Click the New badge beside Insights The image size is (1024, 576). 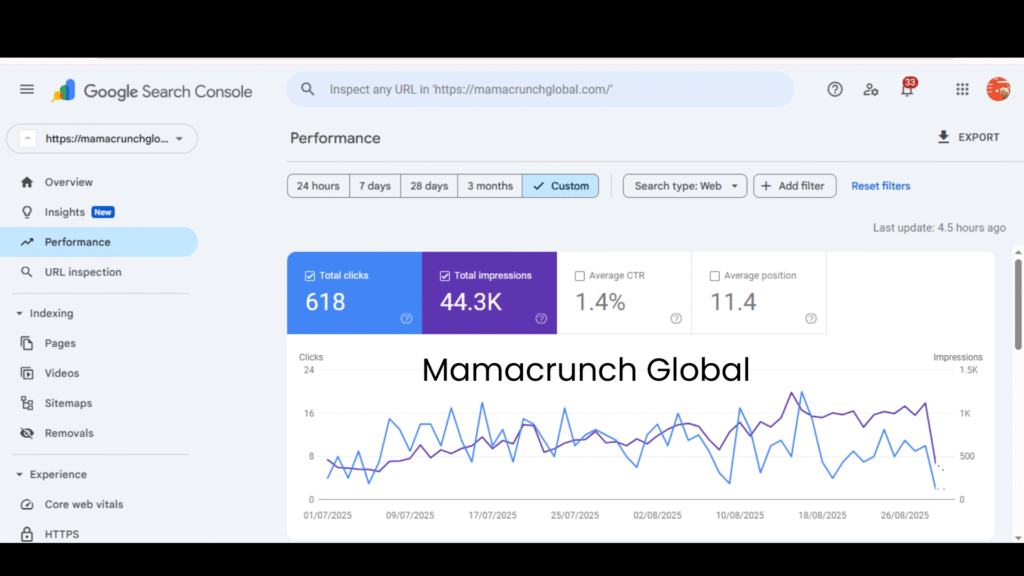[x=103, y=212]
